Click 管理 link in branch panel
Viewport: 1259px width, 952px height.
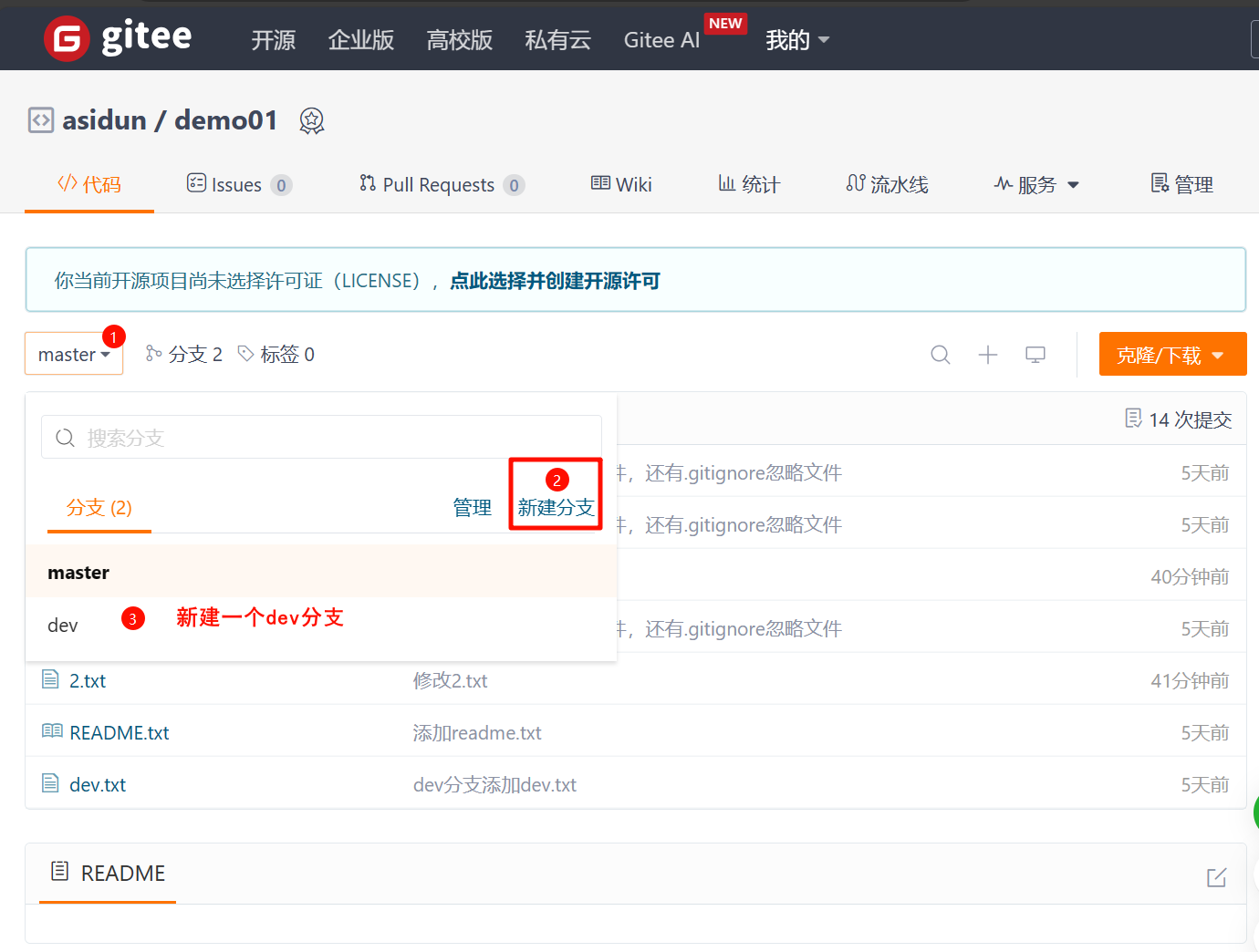(x=473, y=508)
